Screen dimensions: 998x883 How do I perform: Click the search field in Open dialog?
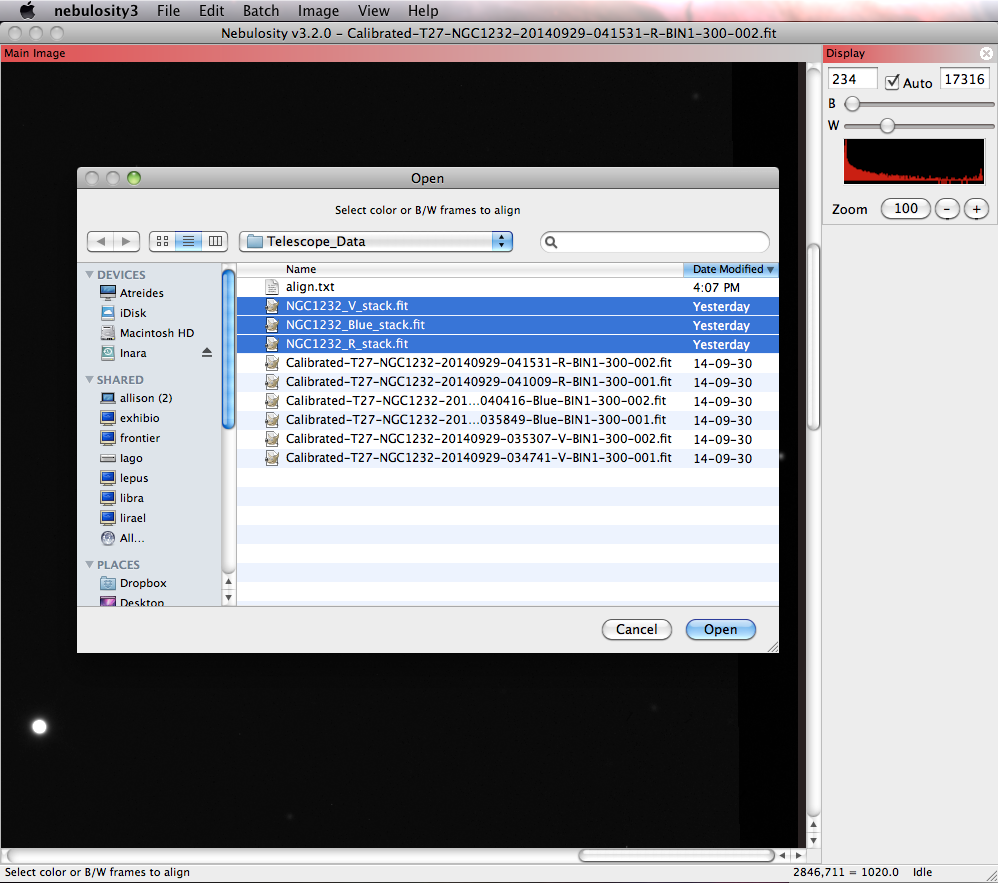pos(654,242)
